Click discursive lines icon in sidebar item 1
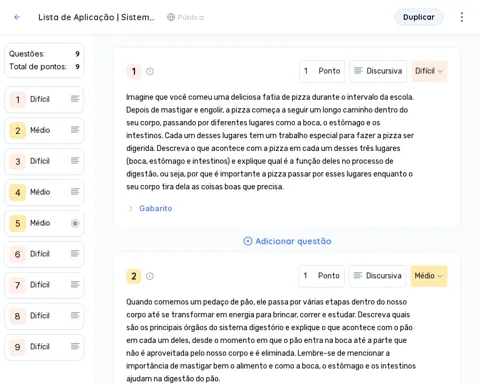The width and height of the screenshot is (480, 384). 75,99
